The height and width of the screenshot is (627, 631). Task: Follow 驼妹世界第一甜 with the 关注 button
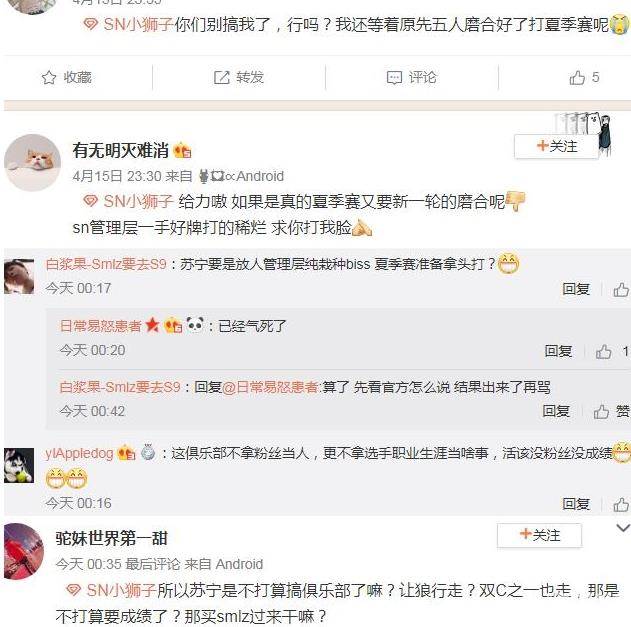tap(539, 535)
